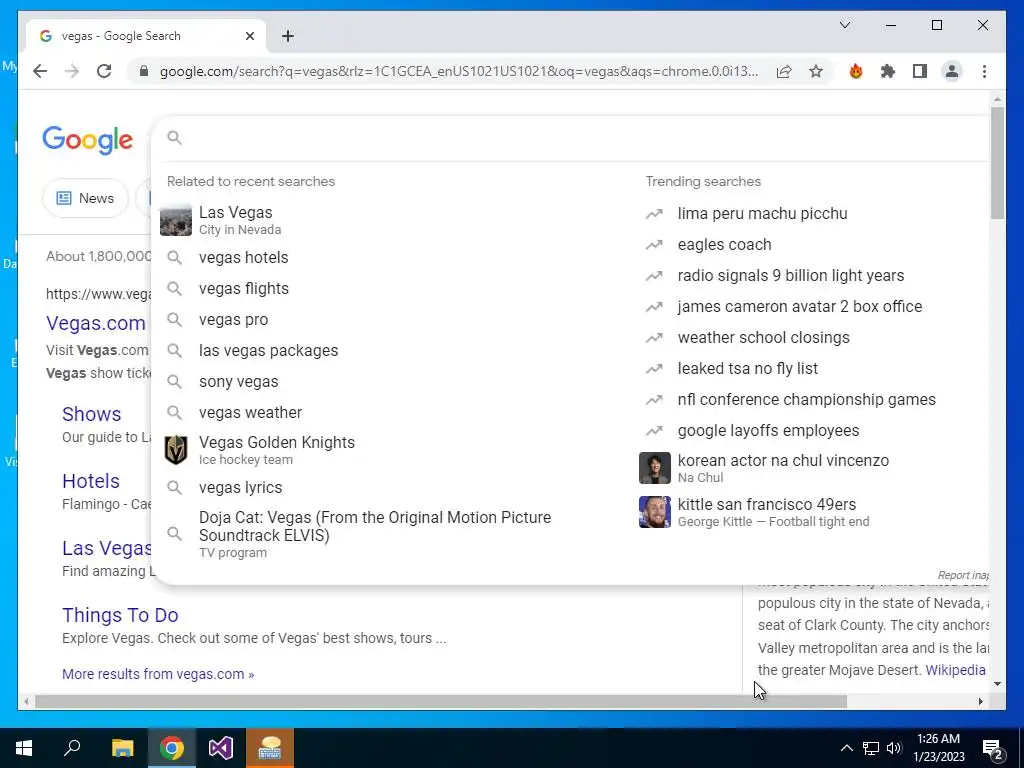Image resolution: width=1024 pixels, height=768 pixels.
Task: Open the share this page icon
Action: click(784, 71)
